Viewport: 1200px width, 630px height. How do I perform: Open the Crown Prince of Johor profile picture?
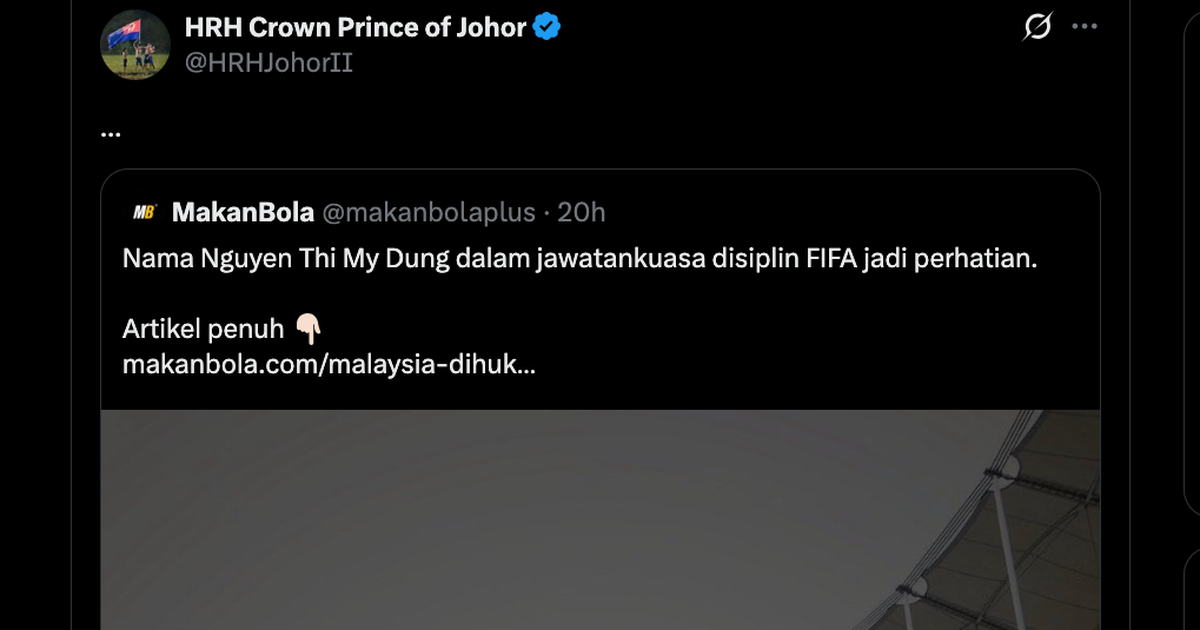(135, 45)
